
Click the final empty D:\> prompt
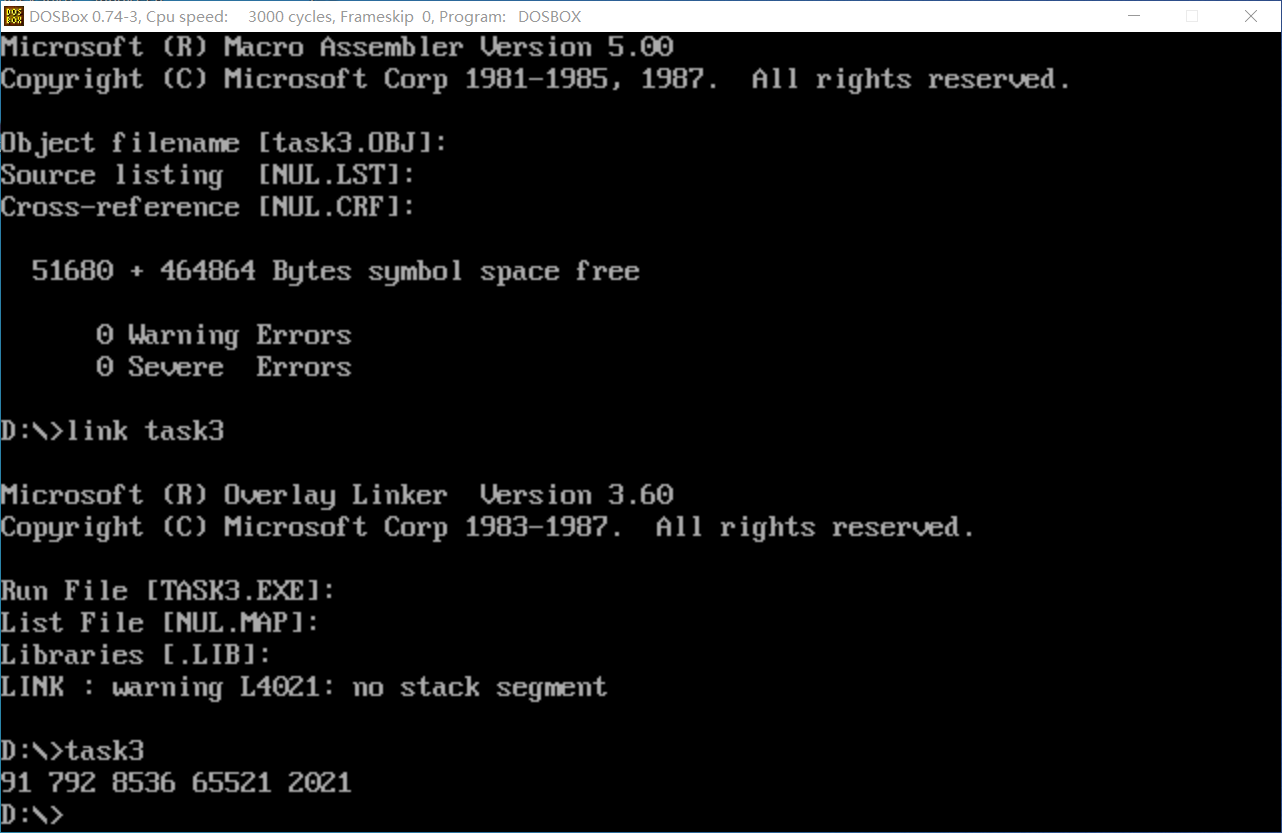32,815
